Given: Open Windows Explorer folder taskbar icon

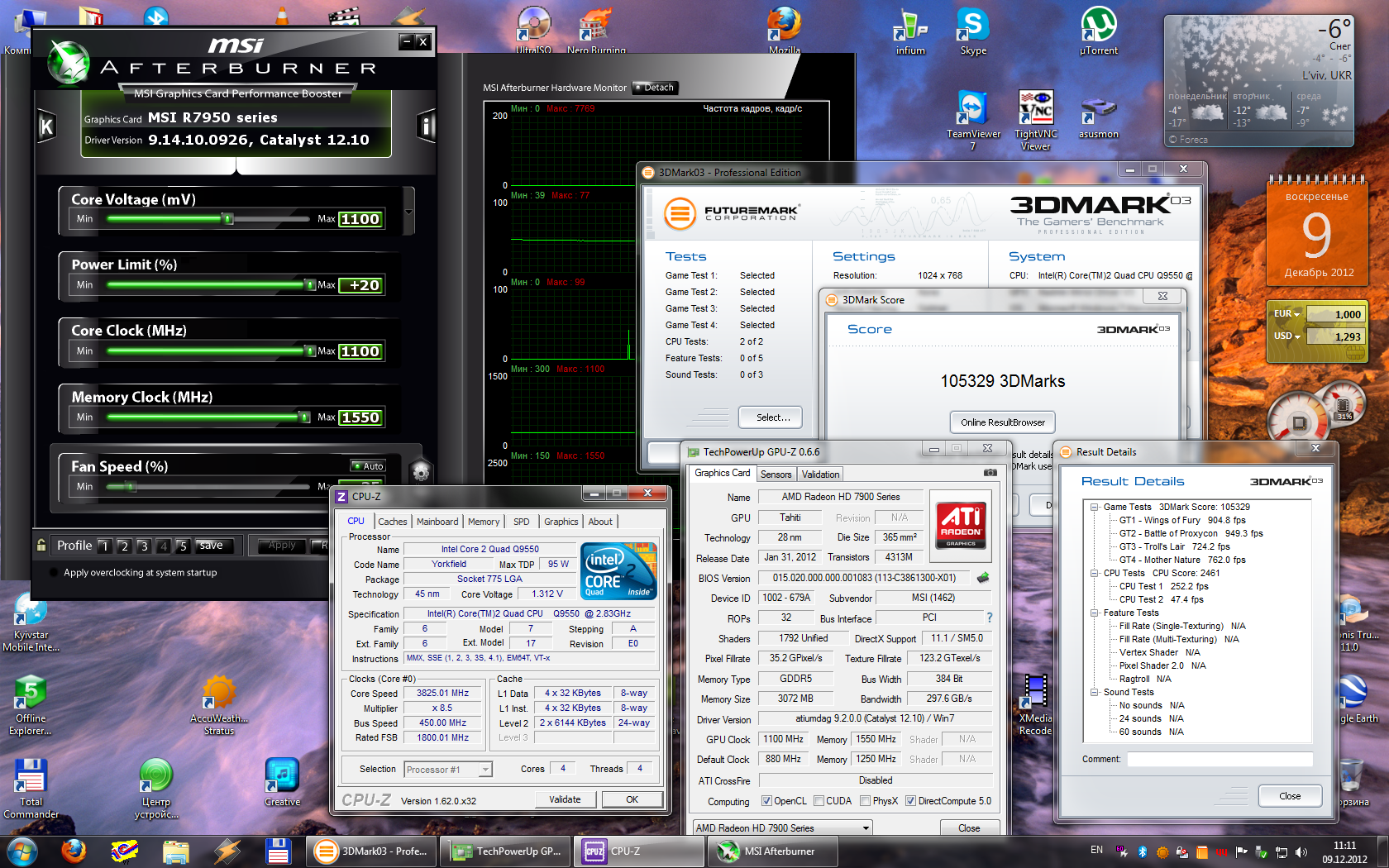Looking at the screenshot, I should [176, 851].
